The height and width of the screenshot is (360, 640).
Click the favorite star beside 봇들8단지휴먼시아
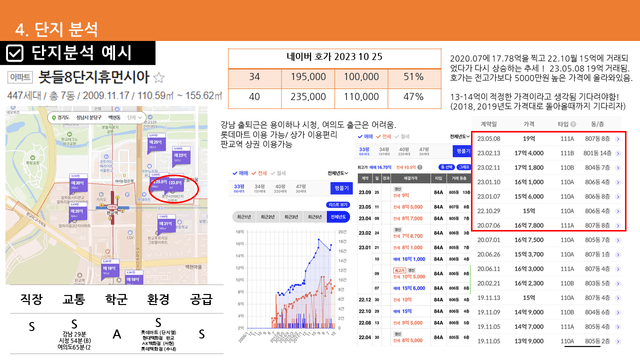pos(159,77)
